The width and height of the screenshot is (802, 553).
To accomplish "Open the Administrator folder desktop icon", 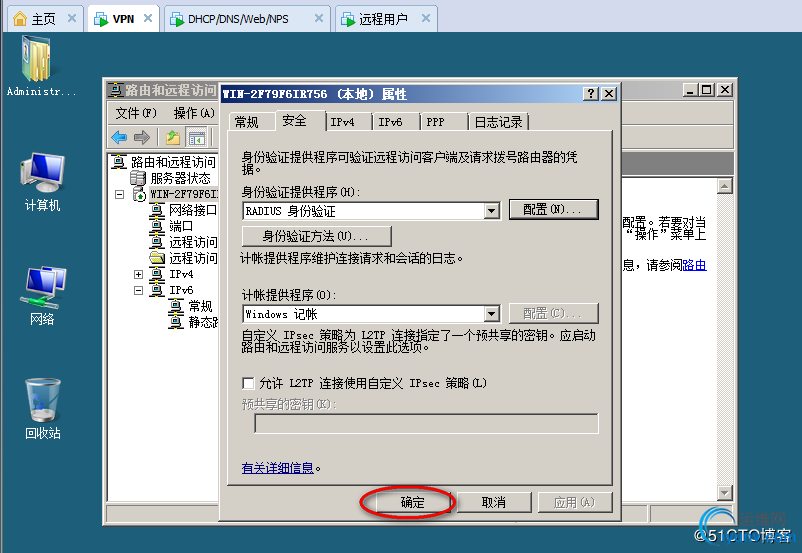I will coord(37,60).
